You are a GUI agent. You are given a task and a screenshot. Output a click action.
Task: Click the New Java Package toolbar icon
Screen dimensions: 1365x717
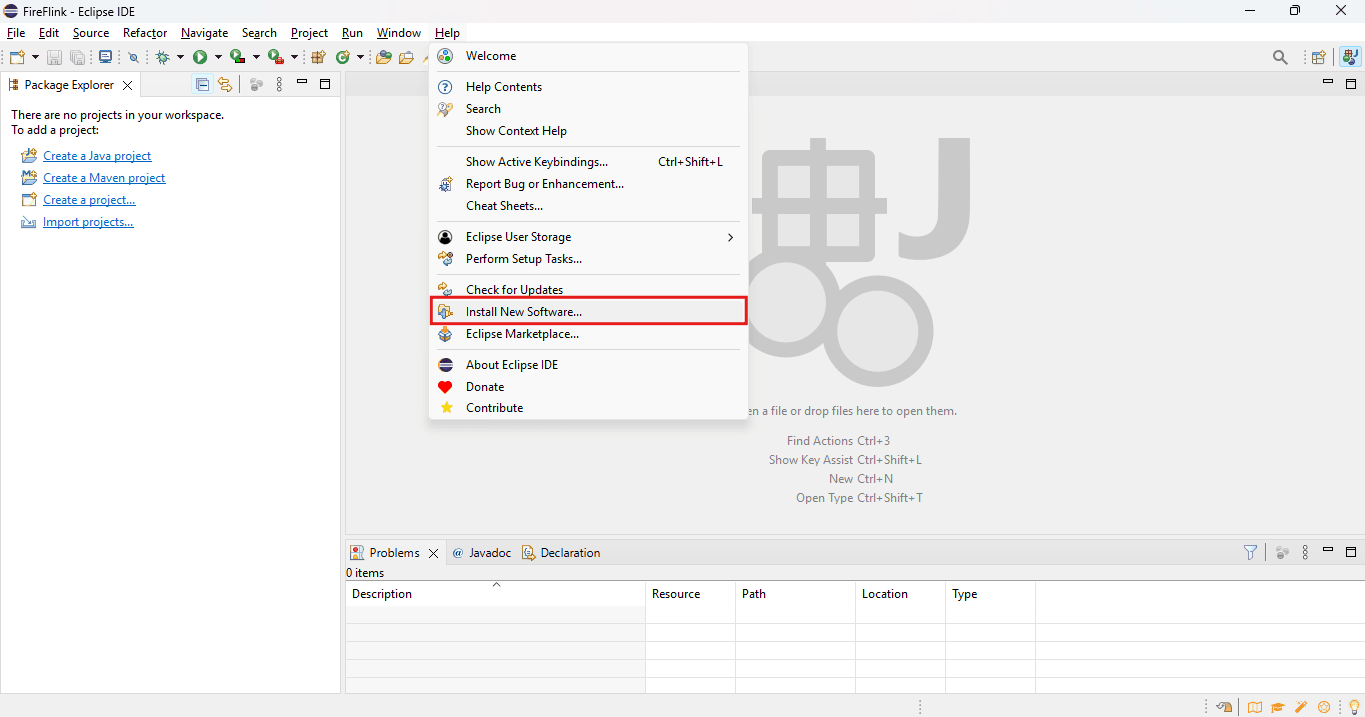tap(319, 58)
